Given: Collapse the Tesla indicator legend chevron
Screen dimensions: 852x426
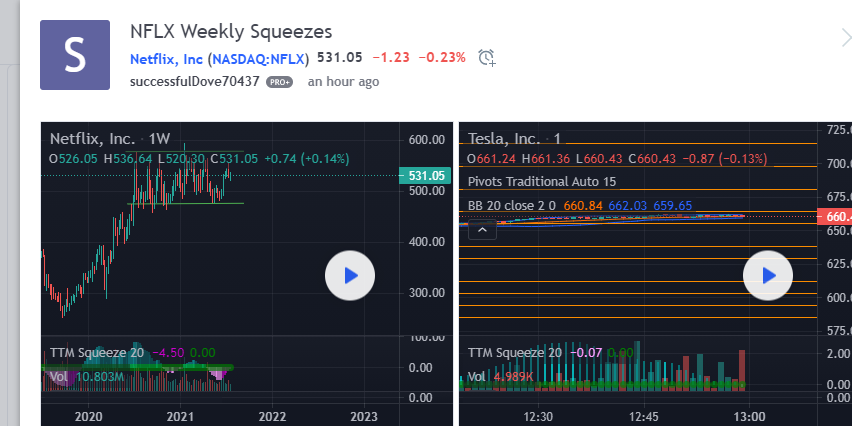Looking at the screenshot, I should tap(482, 230).
